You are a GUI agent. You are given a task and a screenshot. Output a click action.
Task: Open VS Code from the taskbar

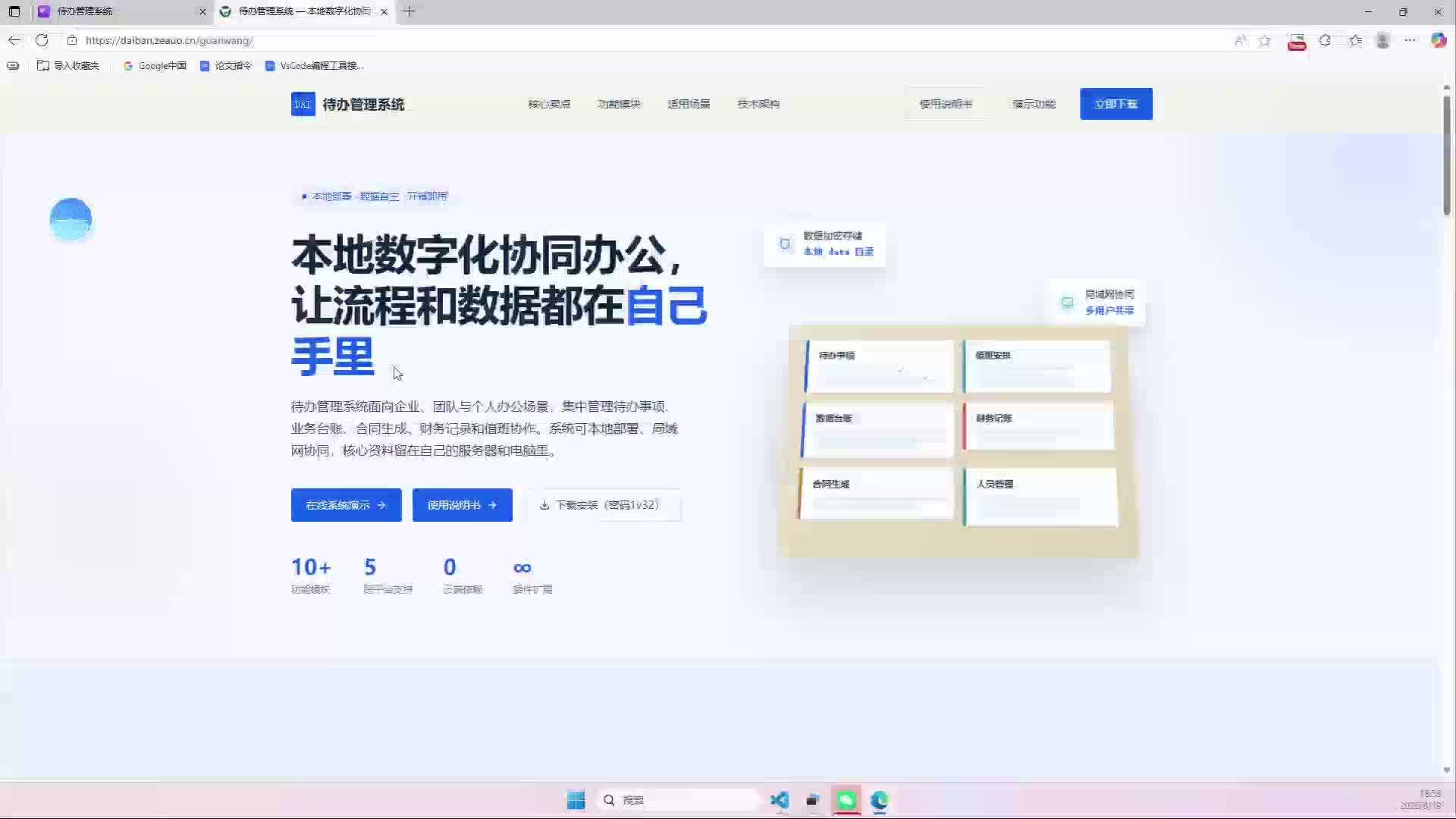779,800
